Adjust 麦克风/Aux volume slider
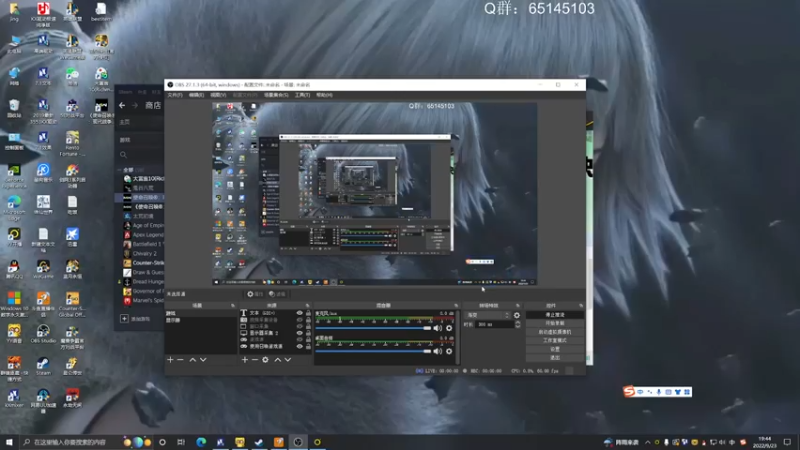This screenshot has height=450, width=800. 373,328
